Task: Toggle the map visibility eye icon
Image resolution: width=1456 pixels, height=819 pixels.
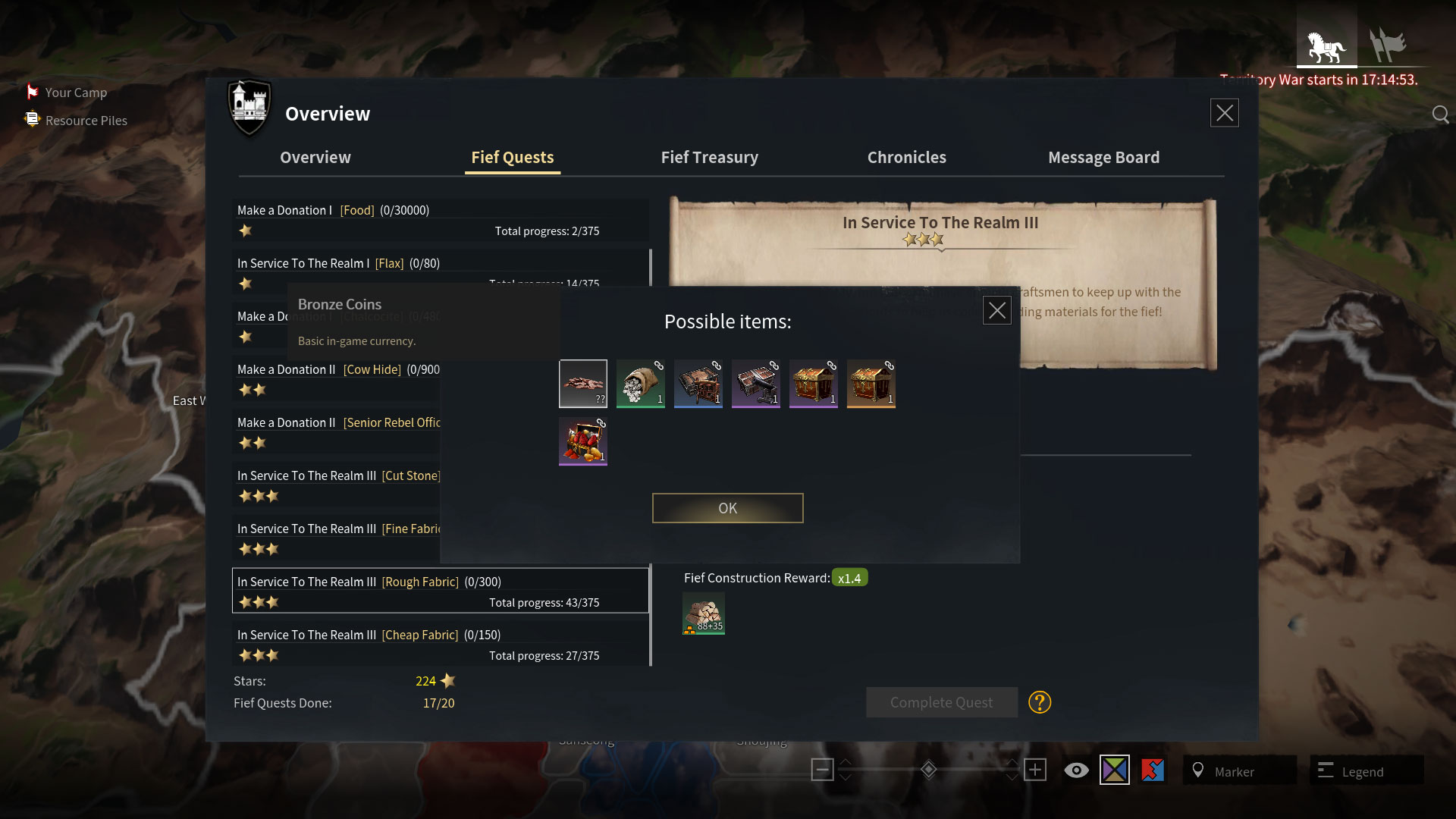Action: tap(1076, 770)
